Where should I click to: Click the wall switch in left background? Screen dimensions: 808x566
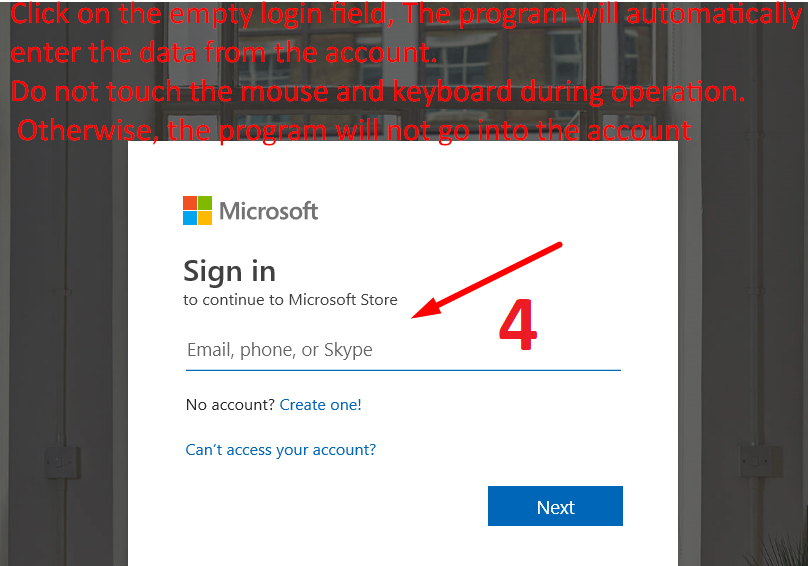61,462
